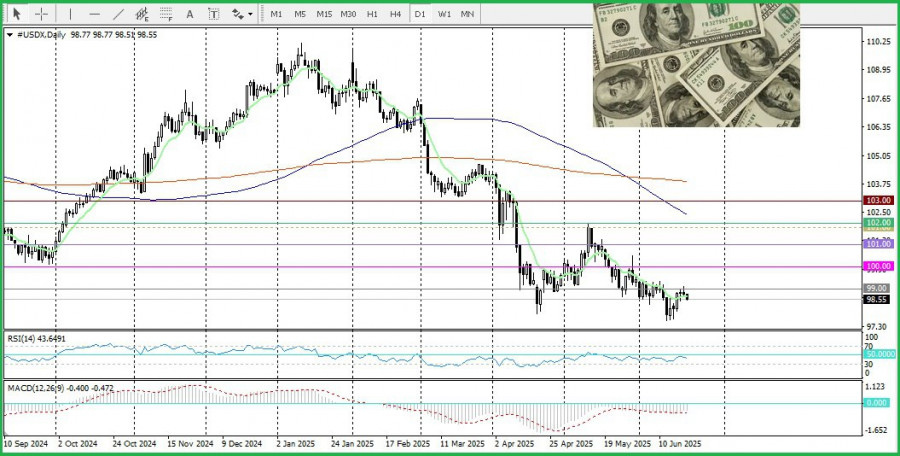Activate the crosshair tool
This screenshot has height=456, width=900.
pos(41,14)
